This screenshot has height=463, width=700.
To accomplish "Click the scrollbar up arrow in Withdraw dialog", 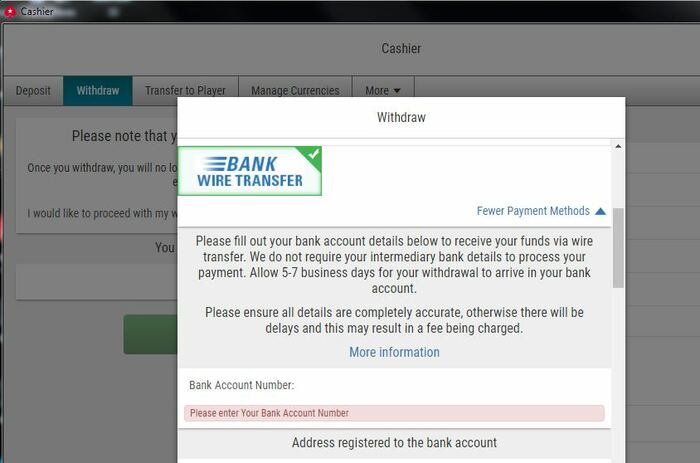I will click(618, 146).
